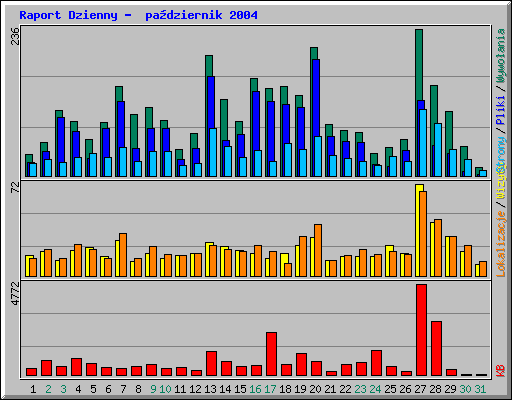Screen dimensions: 512x400
Task: Click the day label 12 on the x-axis
Action: point(195,389)
